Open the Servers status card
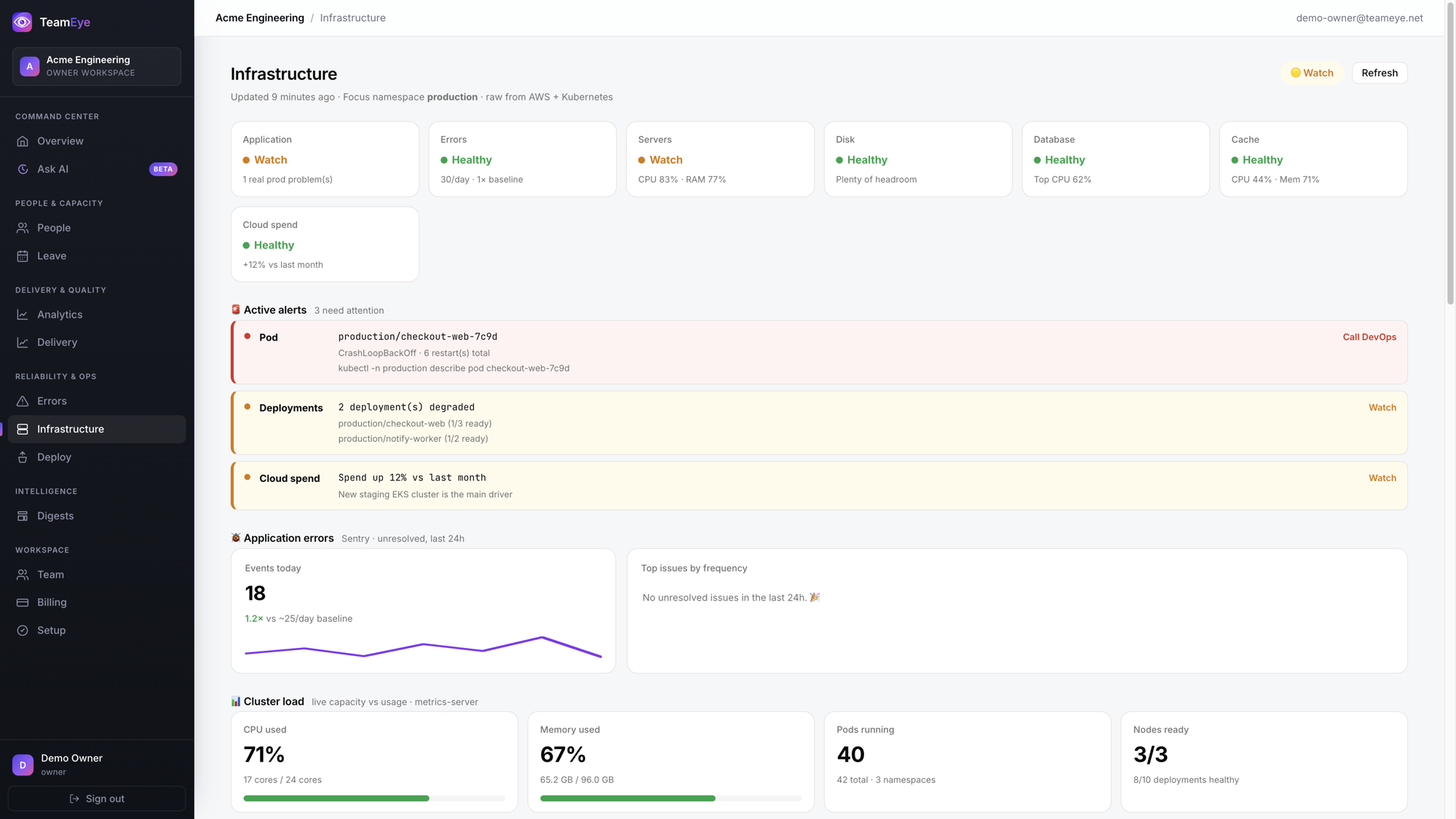The height and width of the screenshot is (819, 1456). [x=720, y=159]
